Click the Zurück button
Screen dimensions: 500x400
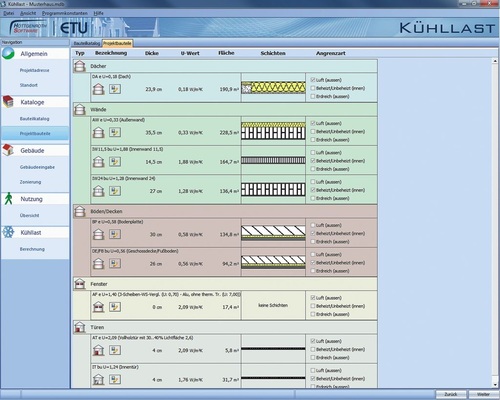coord(451,394)
